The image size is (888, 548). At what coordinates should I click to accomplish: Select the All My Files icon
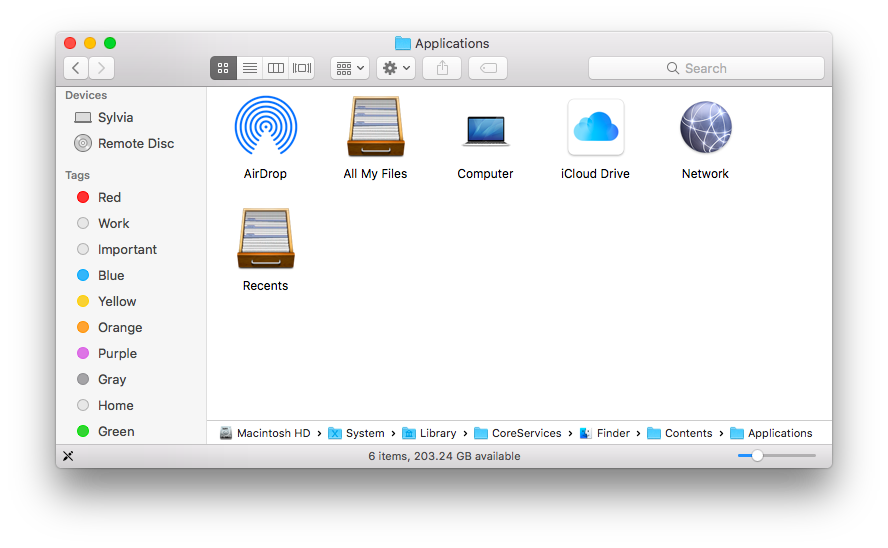click(375, 126)
